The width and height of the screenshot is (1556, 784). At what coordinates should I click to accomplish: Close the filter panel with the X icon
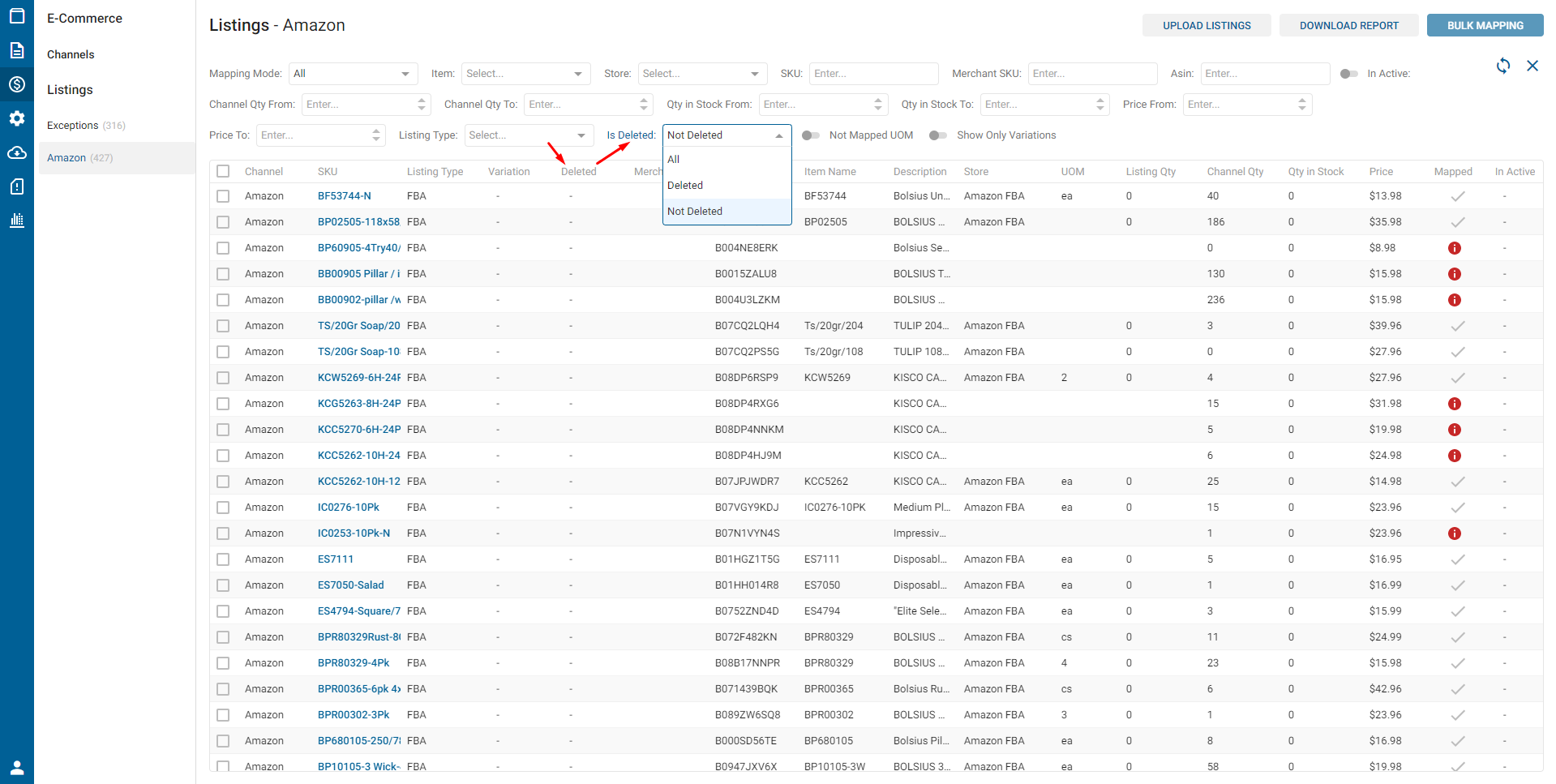[1532, 66]
